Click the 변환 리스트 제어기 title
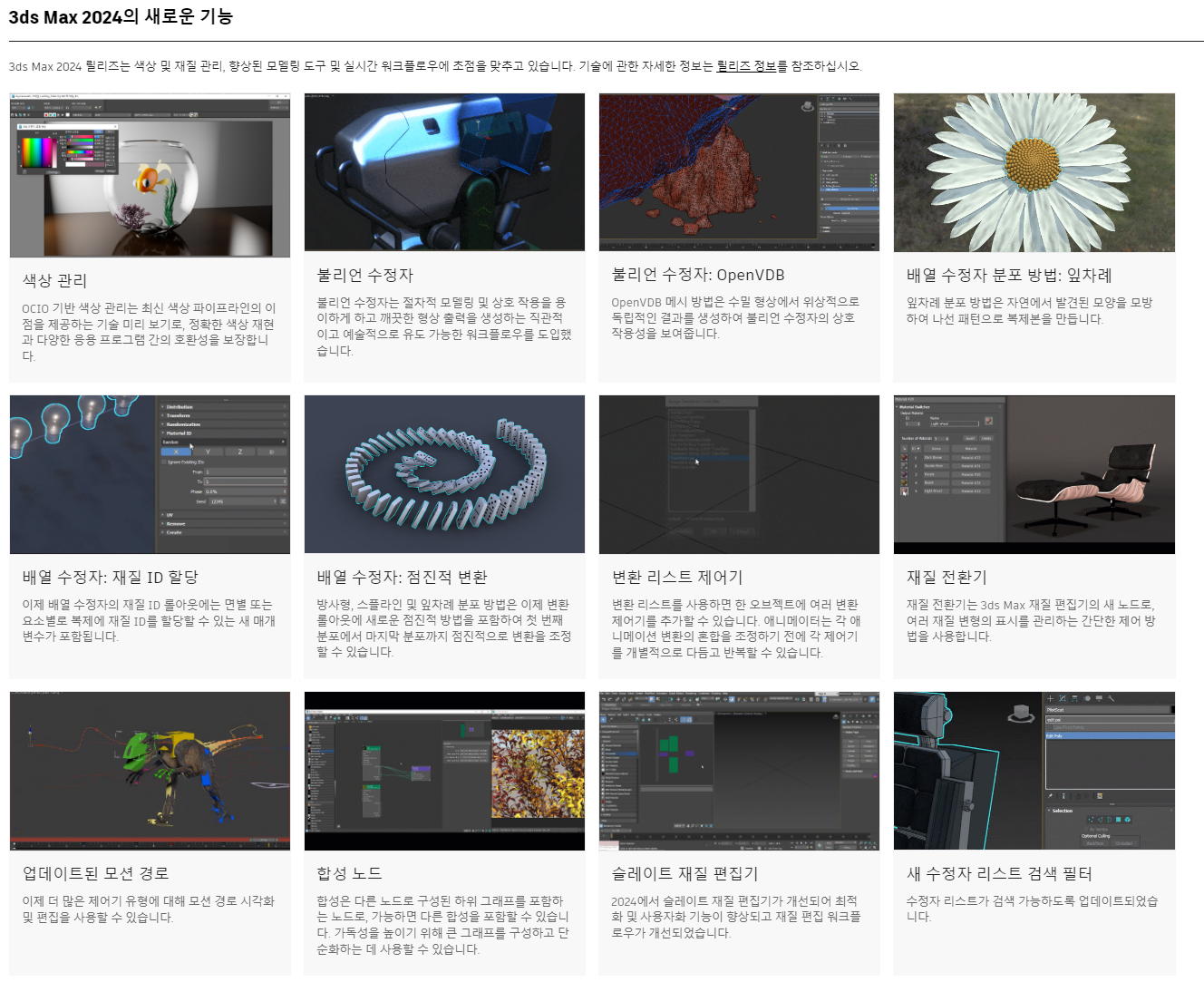The image size is (1204, 982). (677, 577)
